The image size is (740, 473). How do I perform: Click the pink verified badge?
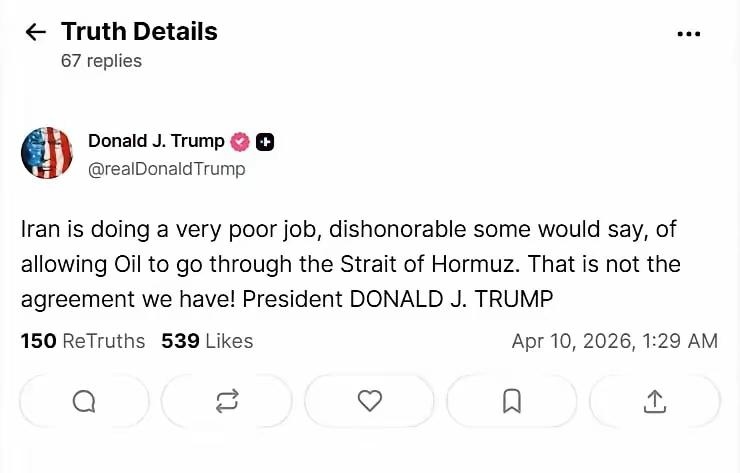[x=241, y=142]
